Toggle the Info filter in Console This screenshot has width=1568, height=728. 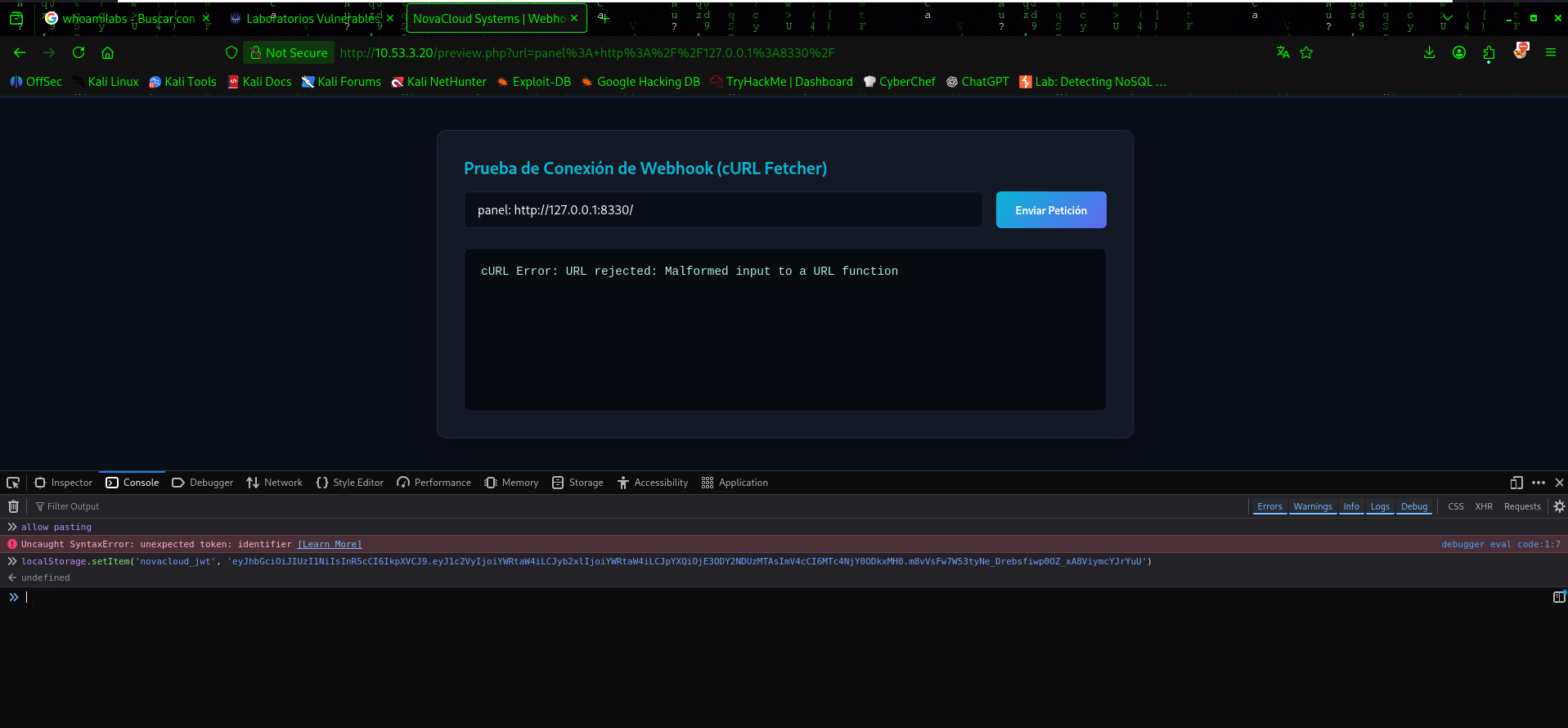[1351, 506]
